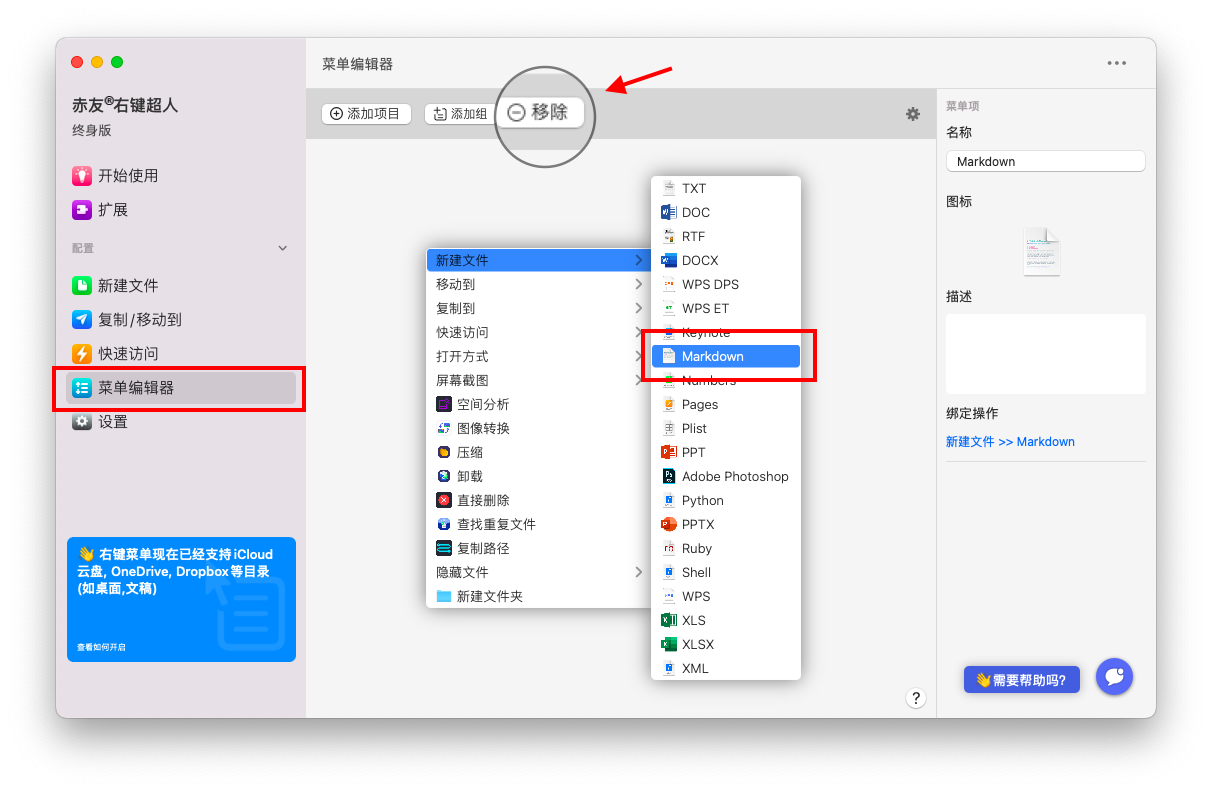Select the red 直接删除 icon
The image size is (1212, 792).
coord(444,500)
